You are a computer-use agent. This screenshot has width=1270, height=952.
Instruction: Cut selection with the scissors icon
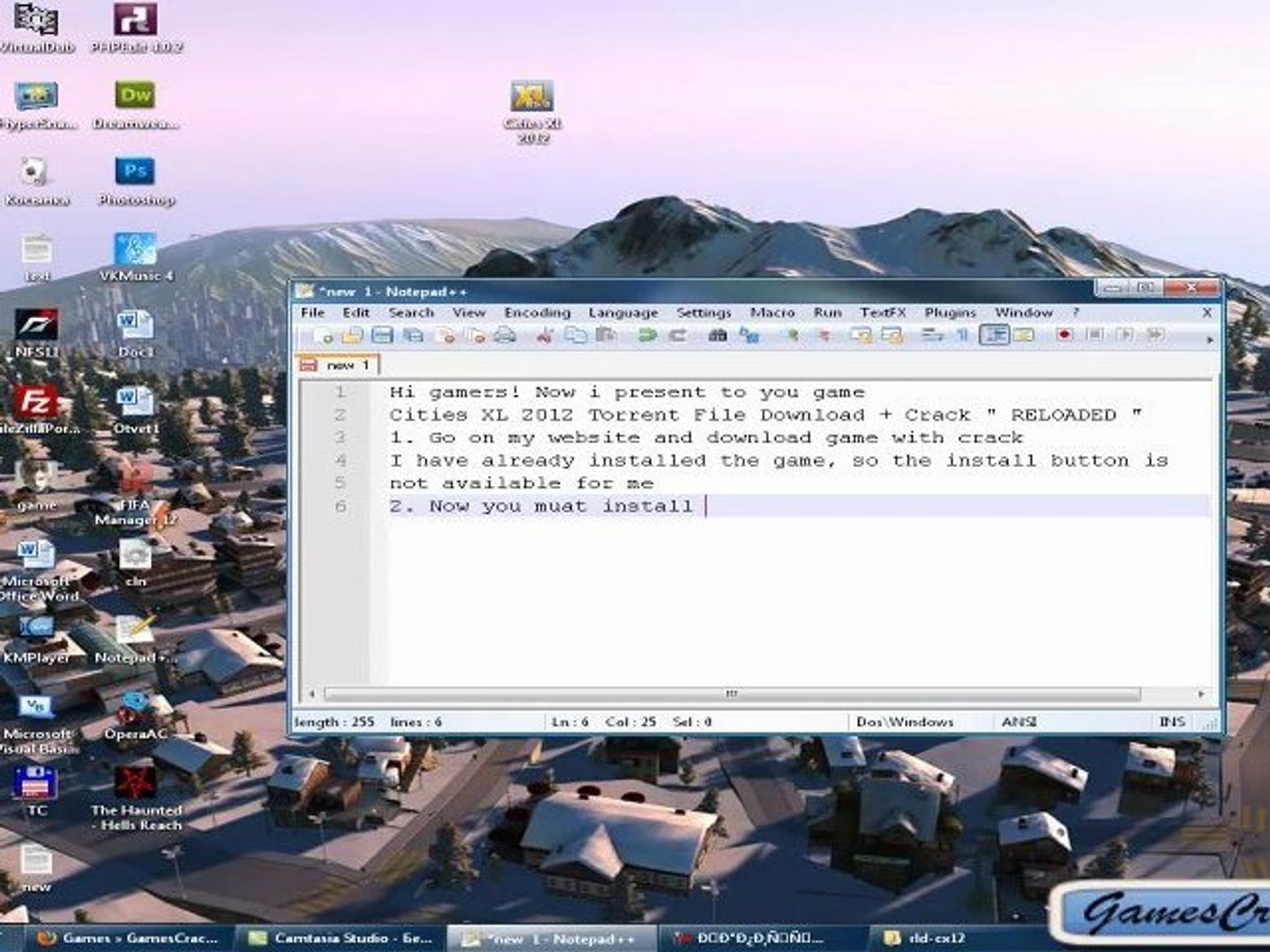tap(545, 335)
